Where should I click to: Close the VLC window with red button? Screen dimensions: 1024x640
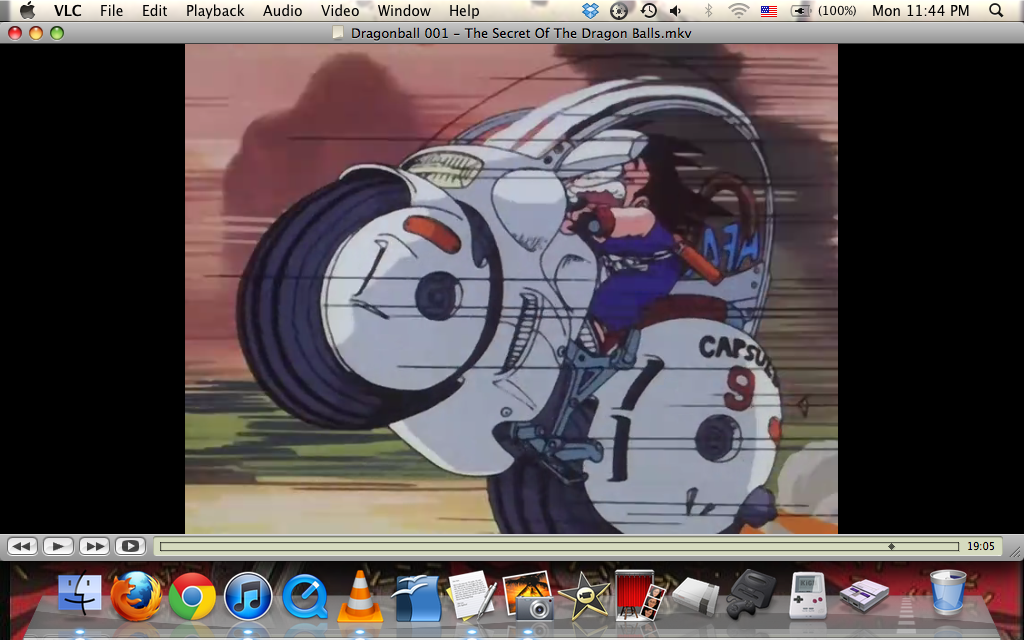[x=14, y=33]
